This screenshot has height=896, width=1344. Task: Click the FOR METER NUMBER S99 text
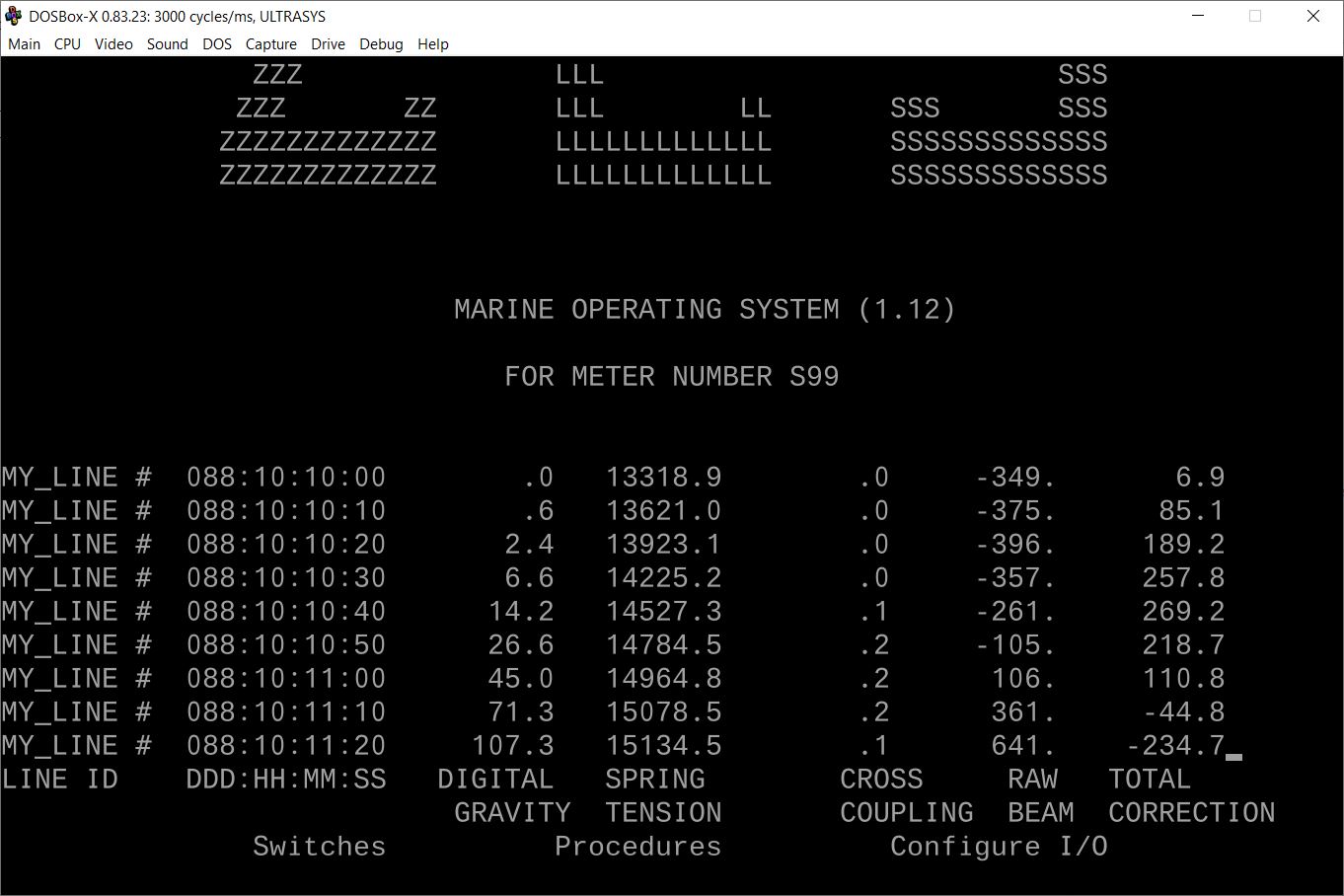tap(671, 377)
